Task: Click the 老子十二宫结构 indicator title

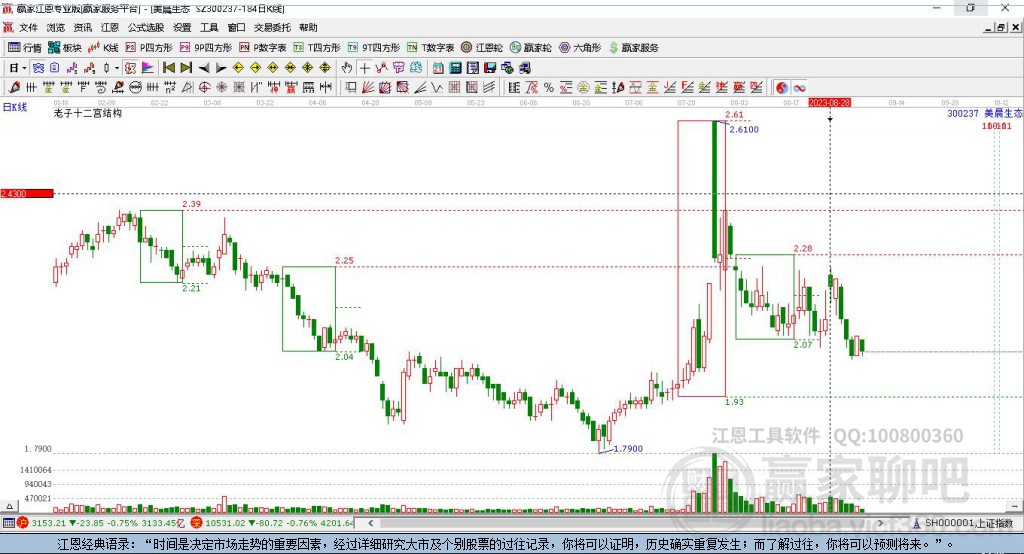Action: (88, 113)
